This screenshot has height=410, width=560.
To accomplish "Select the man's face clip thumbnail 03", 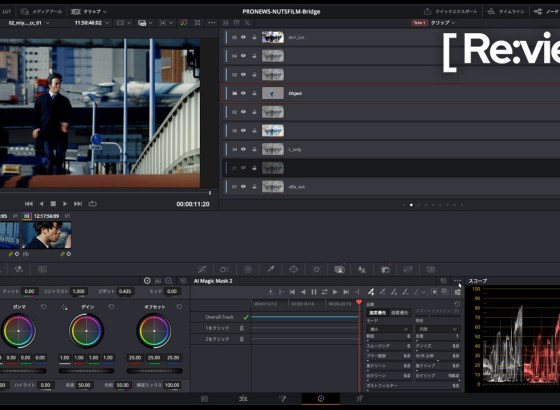I will (x=47, y=235).
